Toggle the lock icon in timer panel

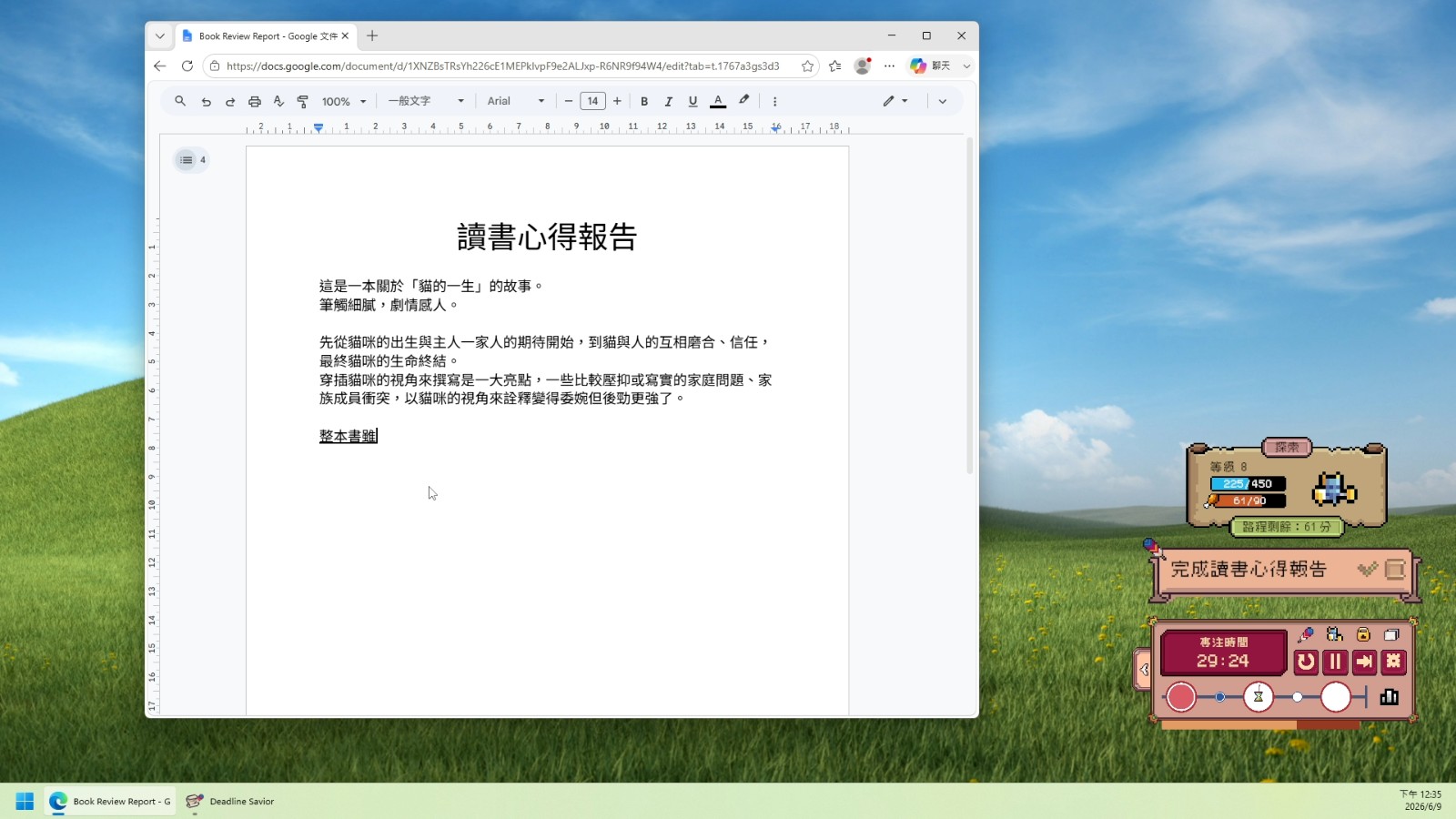click(x=1363, y=634)
